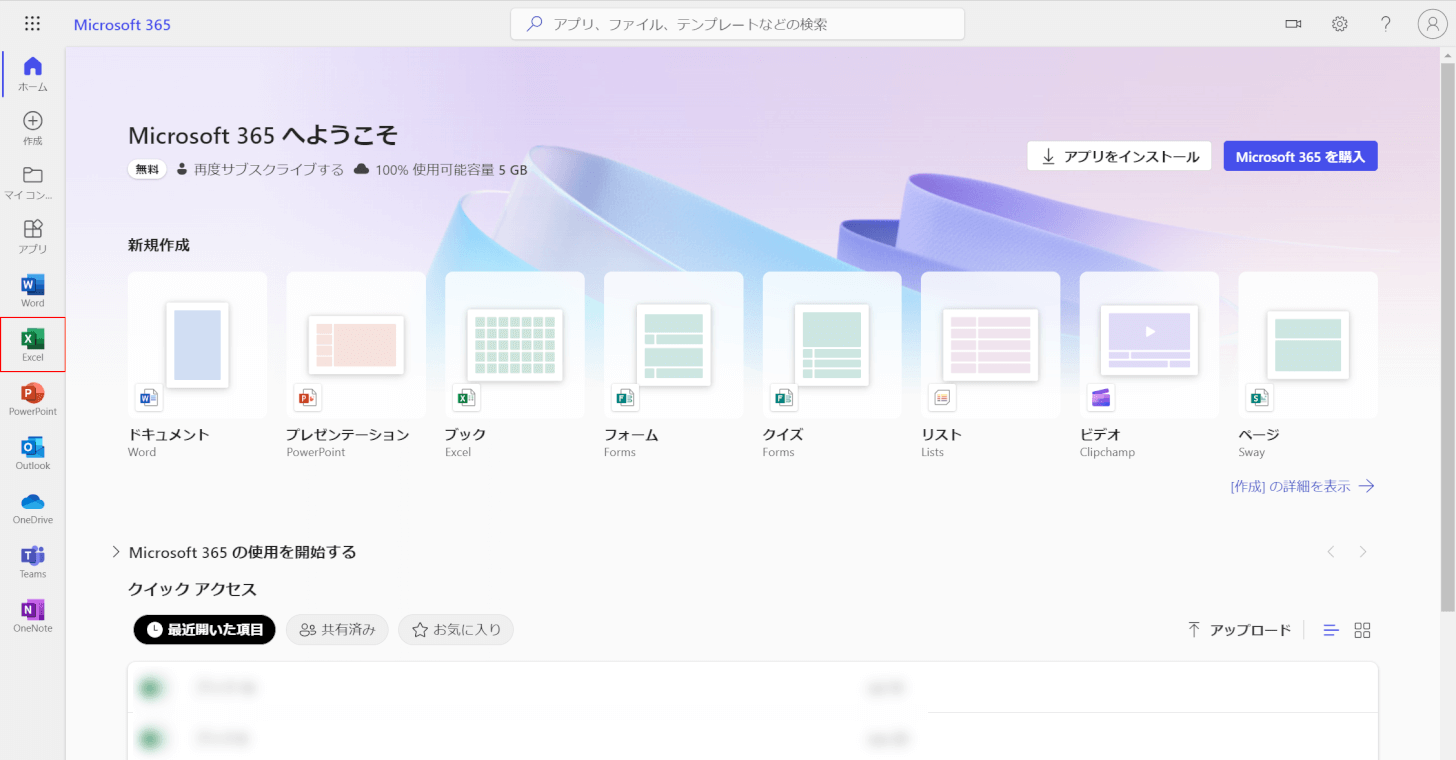This screenshot has width=1456, height=760.
Task: Open the settings gear icon
Action: [1340, 24]
